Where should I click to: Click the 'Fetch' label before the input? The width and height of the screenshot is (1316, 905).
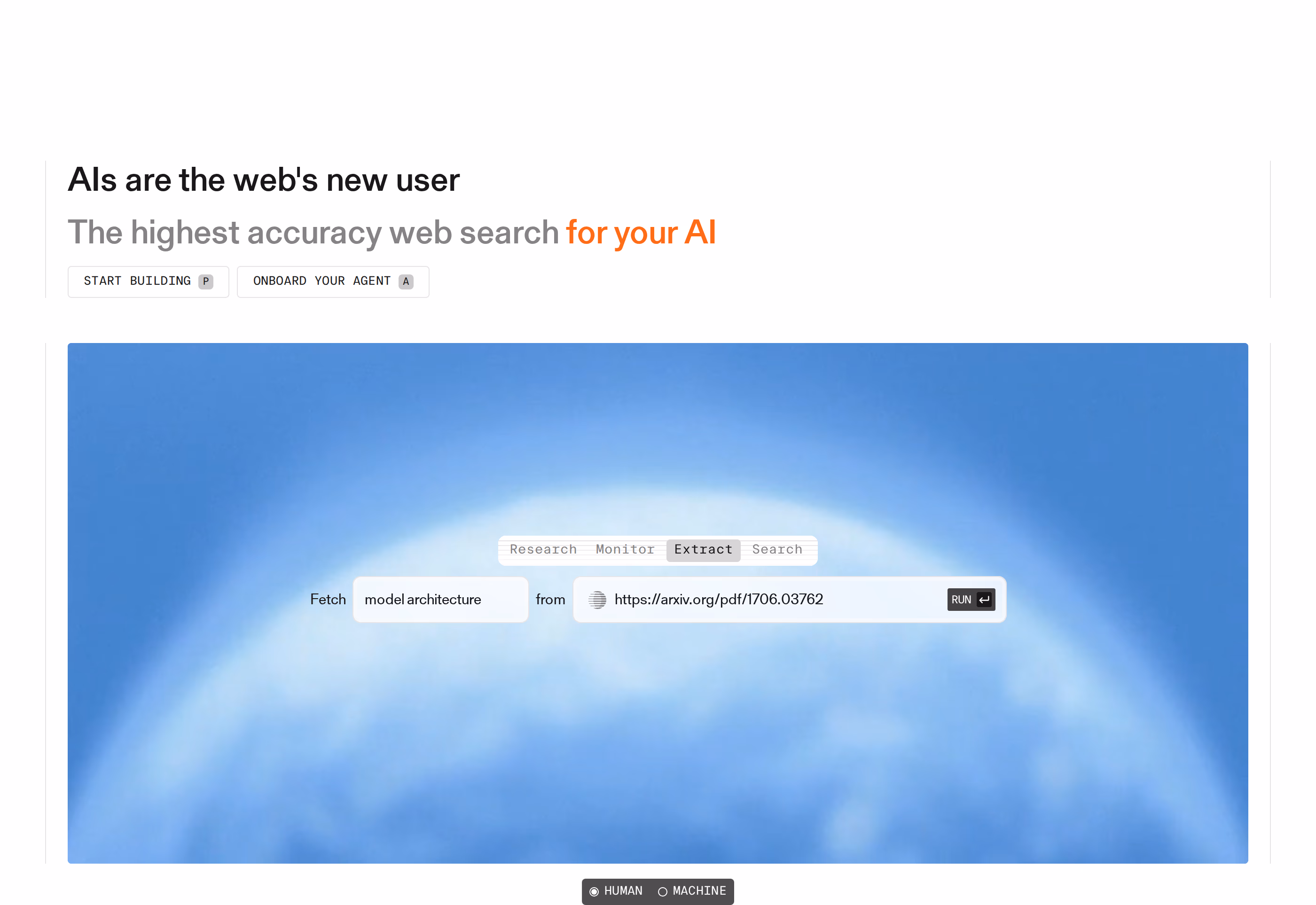click(x=328, y=600)
